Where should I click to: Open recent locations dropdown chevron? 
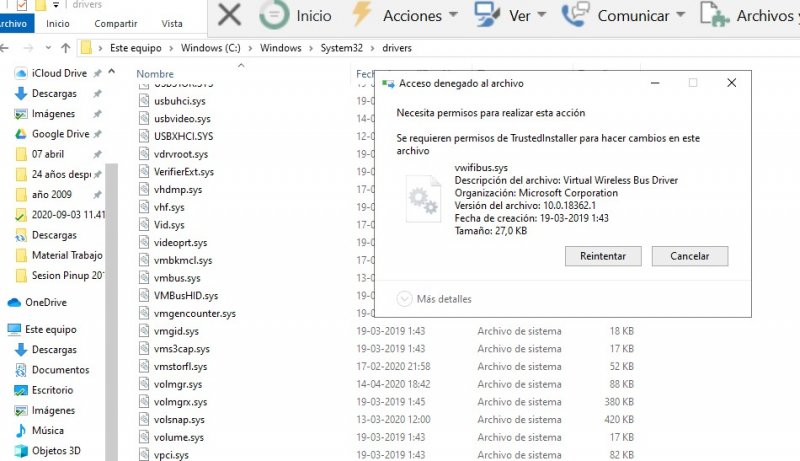click(48, 48)
